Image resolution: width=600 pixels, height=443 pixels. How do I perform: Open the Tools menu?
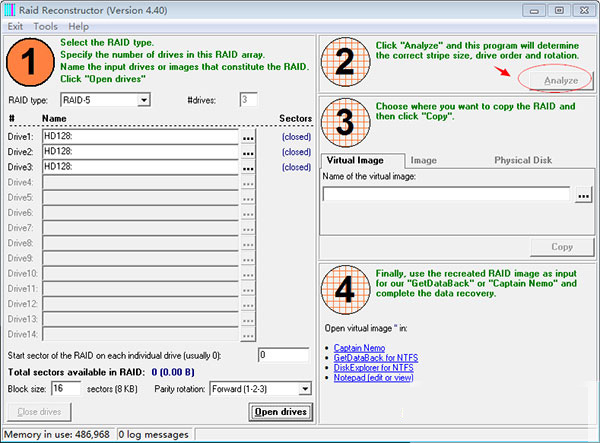(x=45, y=26)
